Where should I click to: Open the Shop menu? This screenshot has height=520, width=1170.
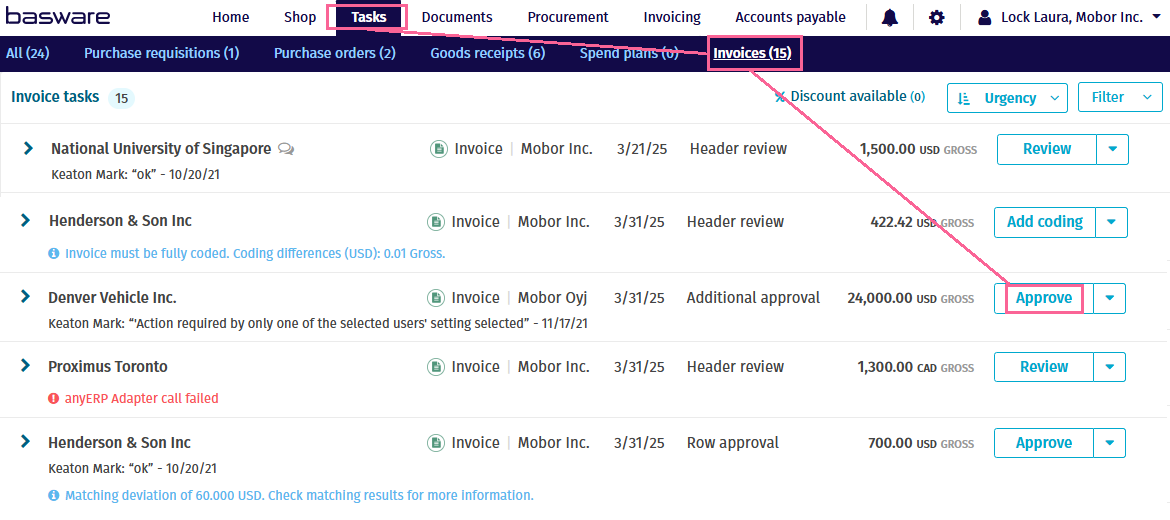(x=300, y=17)
